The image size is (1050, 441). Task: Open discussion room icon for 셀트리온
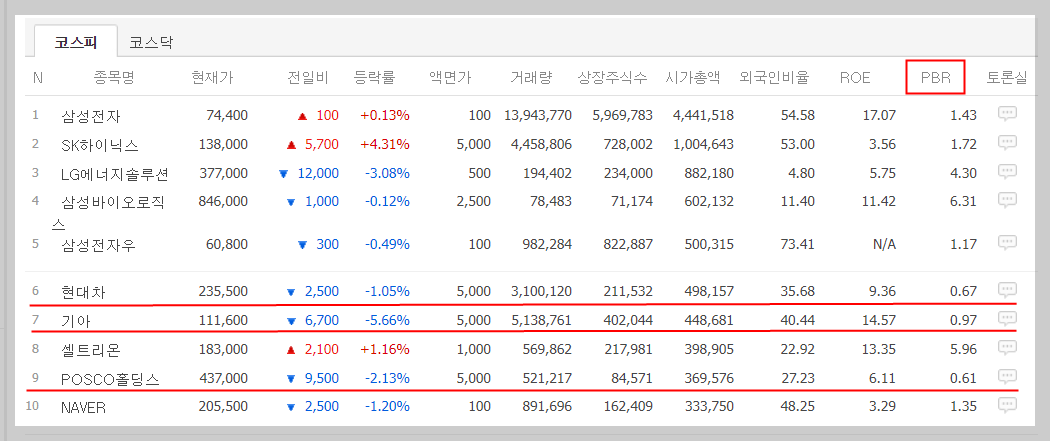[x=1007, y=348]
